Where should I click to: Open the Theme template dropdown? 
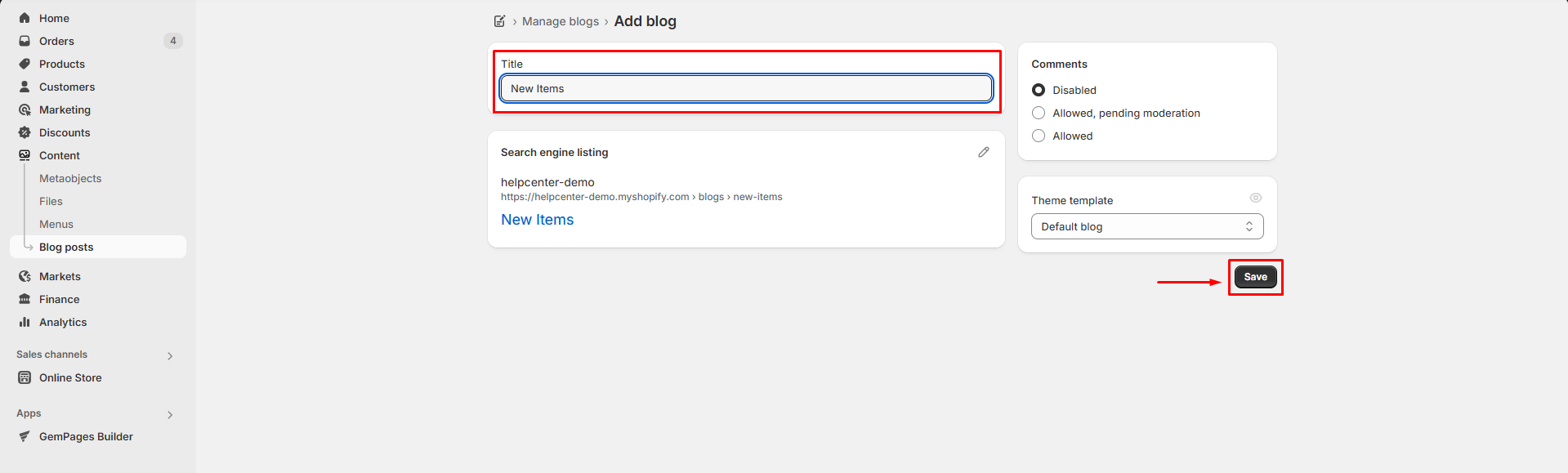1146,226
